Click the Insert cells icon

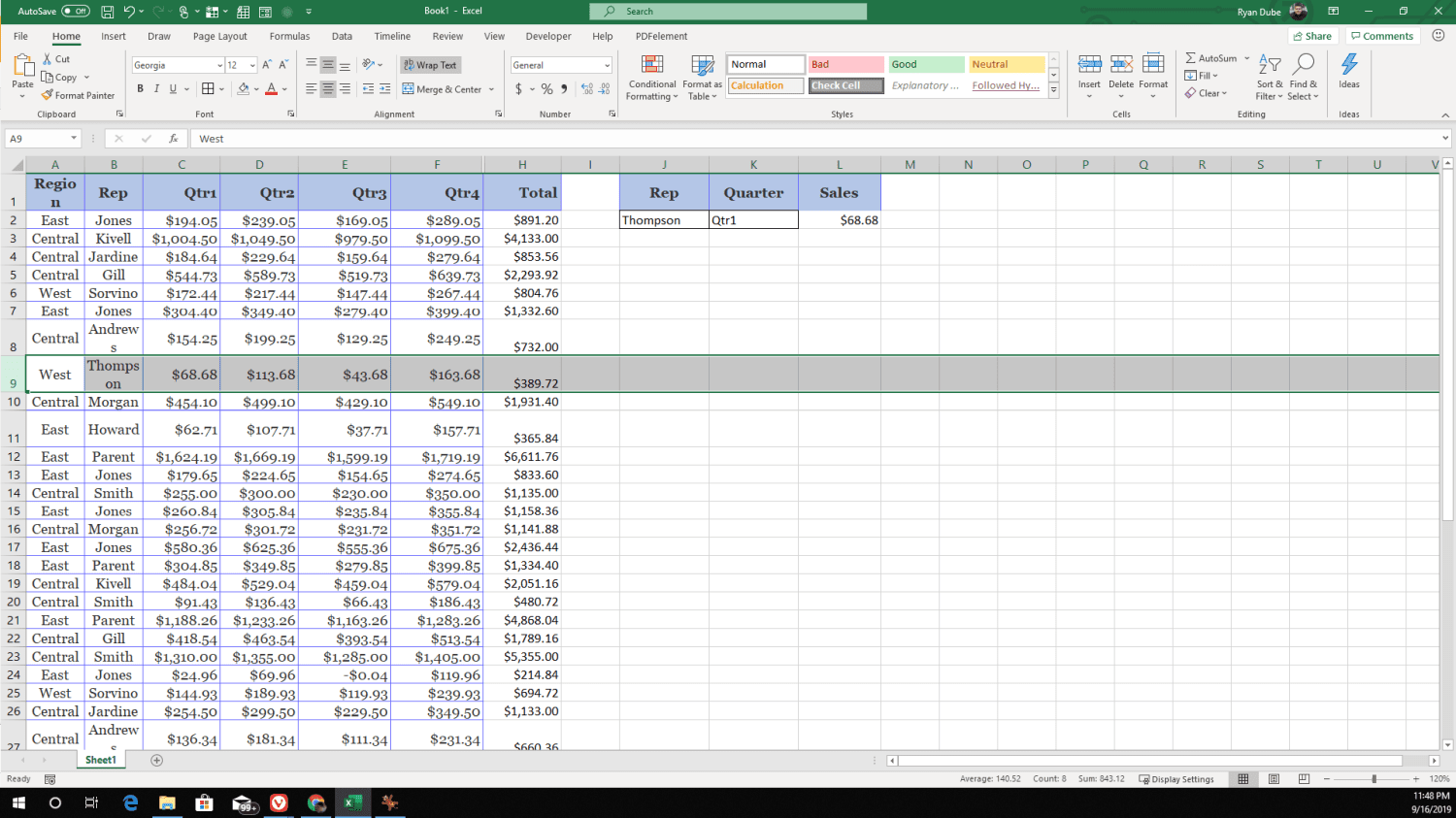1089,65
